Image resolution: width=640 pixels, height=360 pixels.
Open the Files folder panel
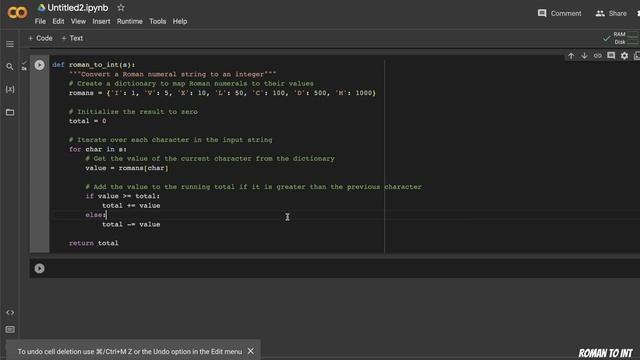(10, 112)
